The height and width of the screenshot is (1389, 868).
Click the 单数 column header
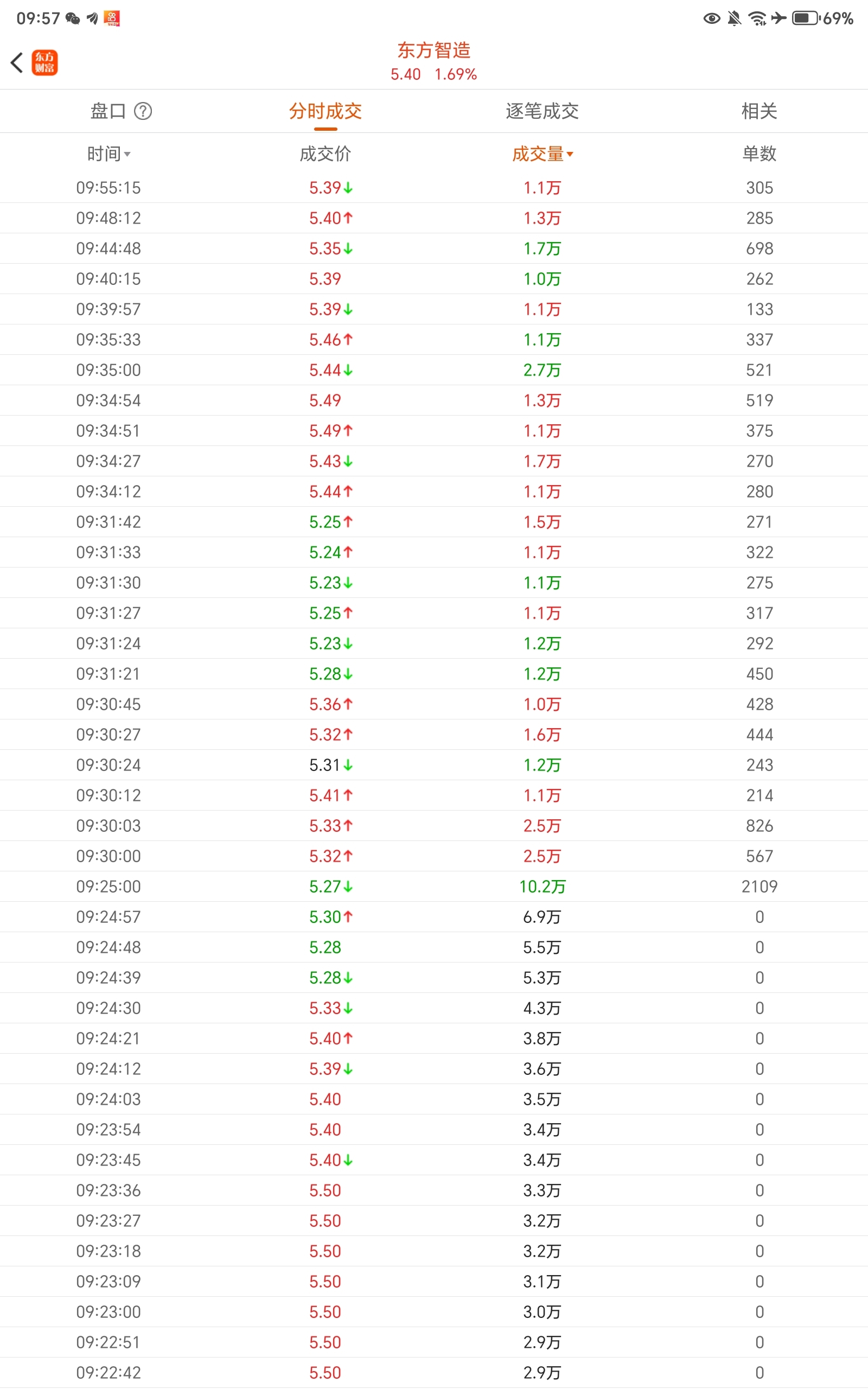click(x=759, y=154)
